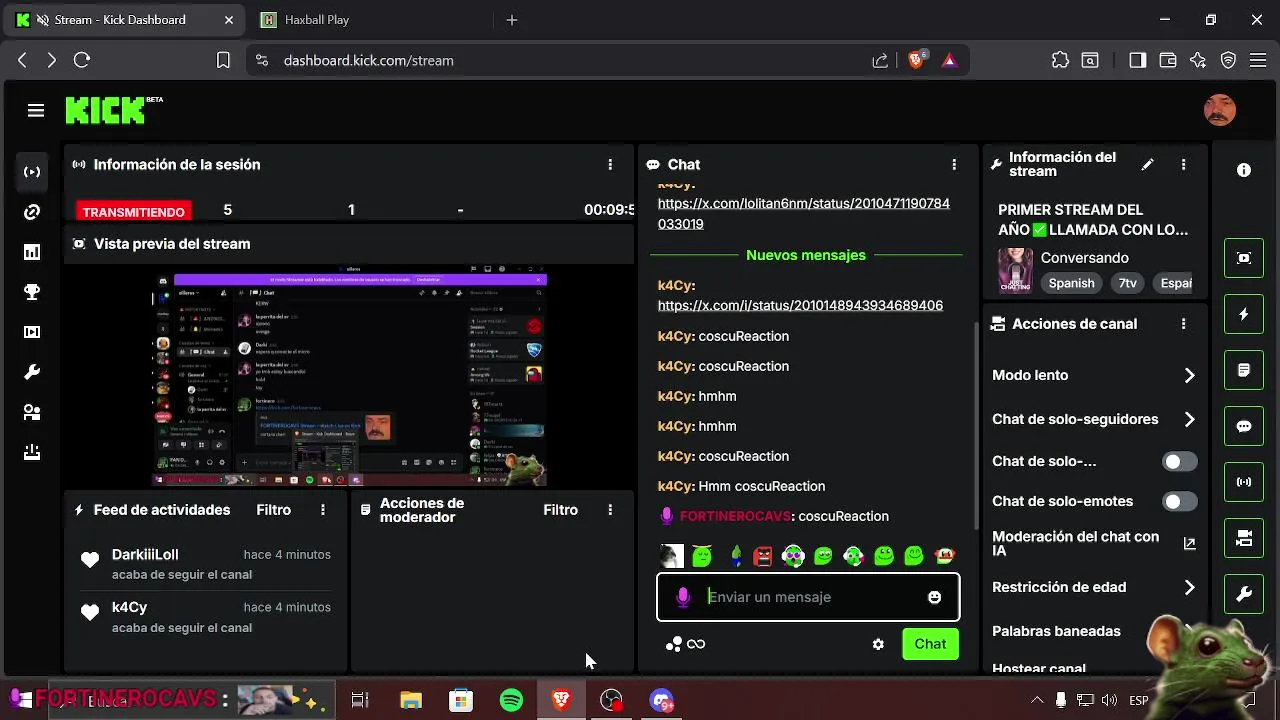Open the x.com/i/status link from k4Cy
The width and height of the screenshot is (1280, 720).
point(800,306)
